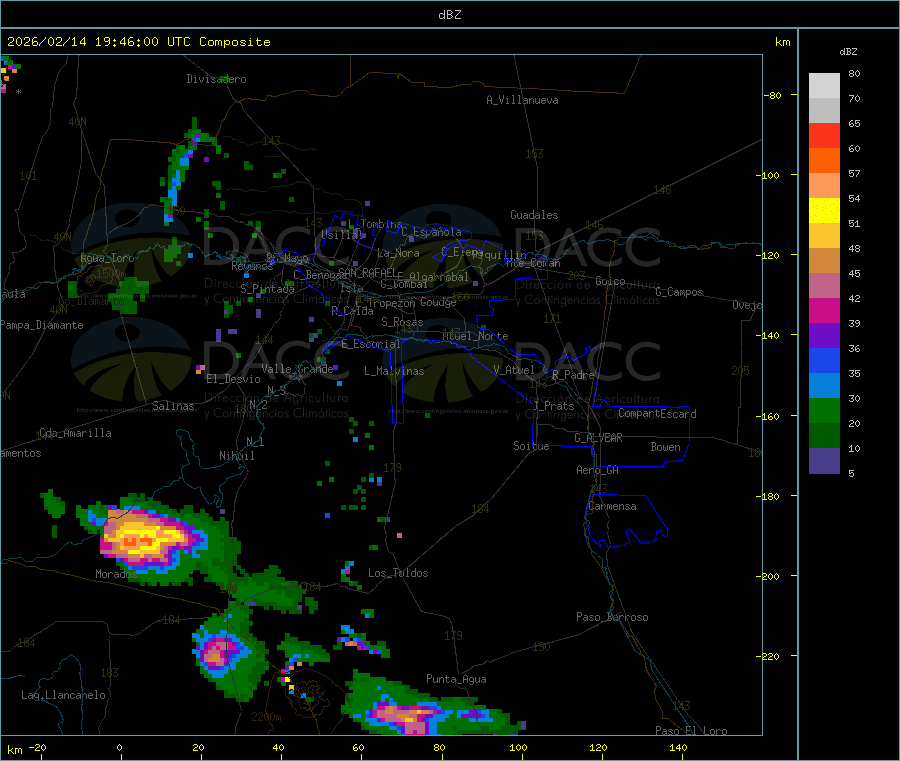Click the C_Española map label

pyautogui.click(x=432, y=232)
